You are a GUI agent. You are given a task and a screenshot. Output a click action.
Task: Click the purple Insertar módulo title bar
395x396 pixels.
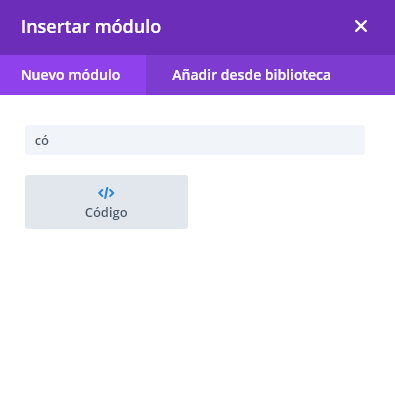(197, 27)
